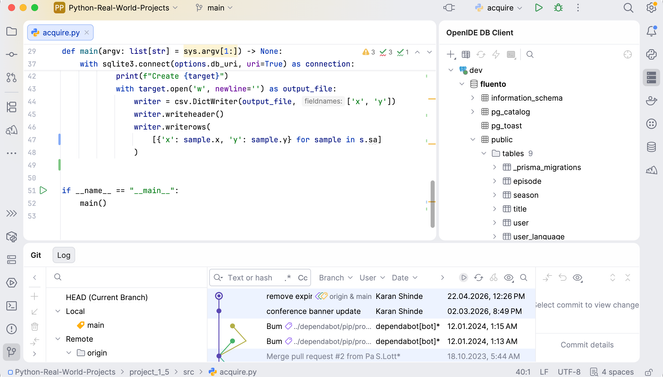The image size is (663, 377).
Task: Expand pg_catalog schema node
Action: coord(473,112)
